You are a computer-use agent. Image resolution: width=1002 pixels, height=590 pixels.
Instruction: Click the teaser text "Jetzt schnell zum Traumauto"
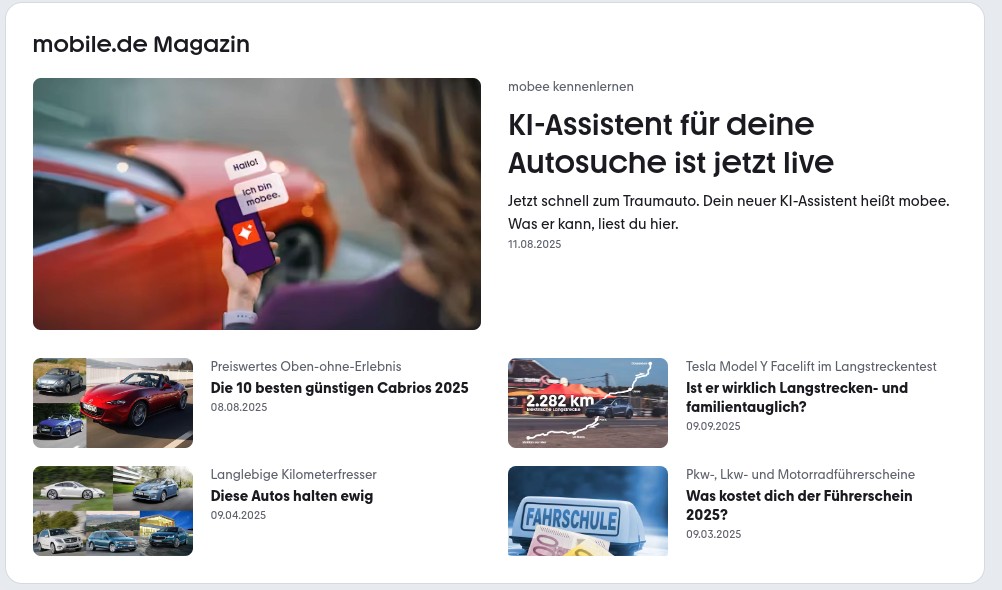pyautogui.click(x=603, y=201)
